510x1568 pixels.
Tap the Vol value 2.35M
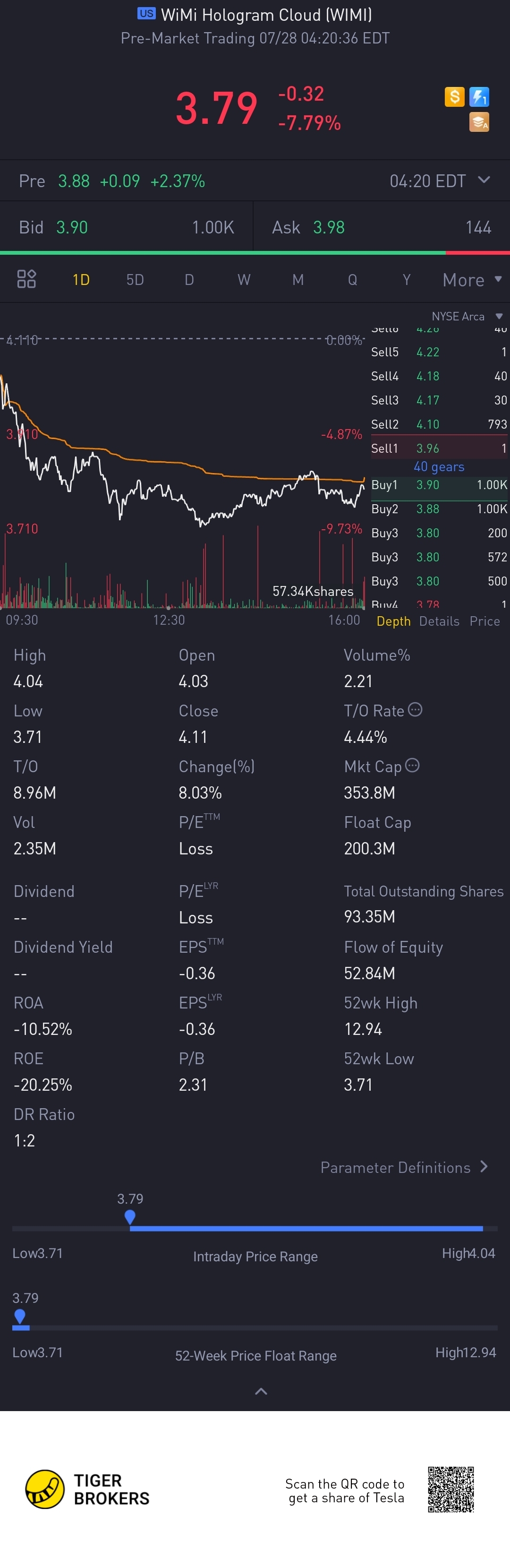click(34, 848)
